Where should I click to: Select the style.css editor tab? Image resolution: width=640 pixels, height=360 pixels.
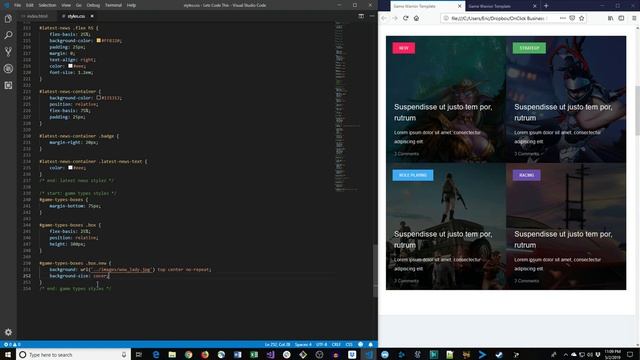(x=76, y=16)
